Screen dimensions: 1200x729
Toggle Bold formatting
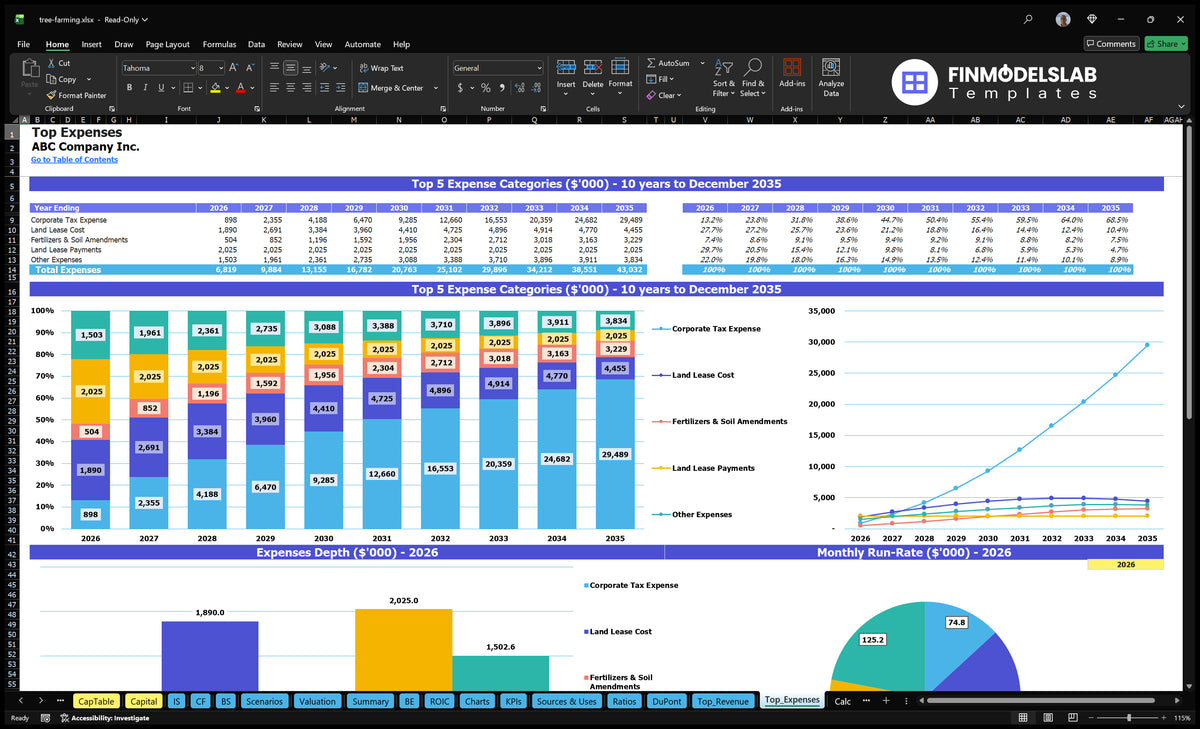coord(130,88)
